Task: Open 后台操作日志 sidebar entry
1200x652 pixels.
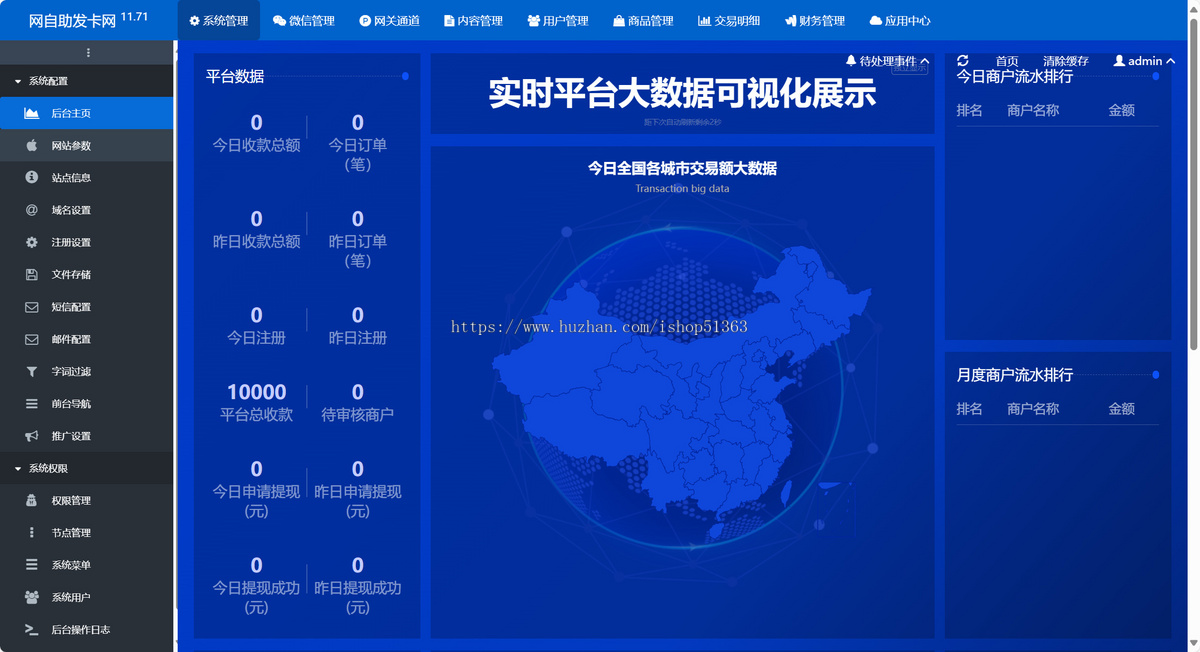Action: [x=87, y=630]
